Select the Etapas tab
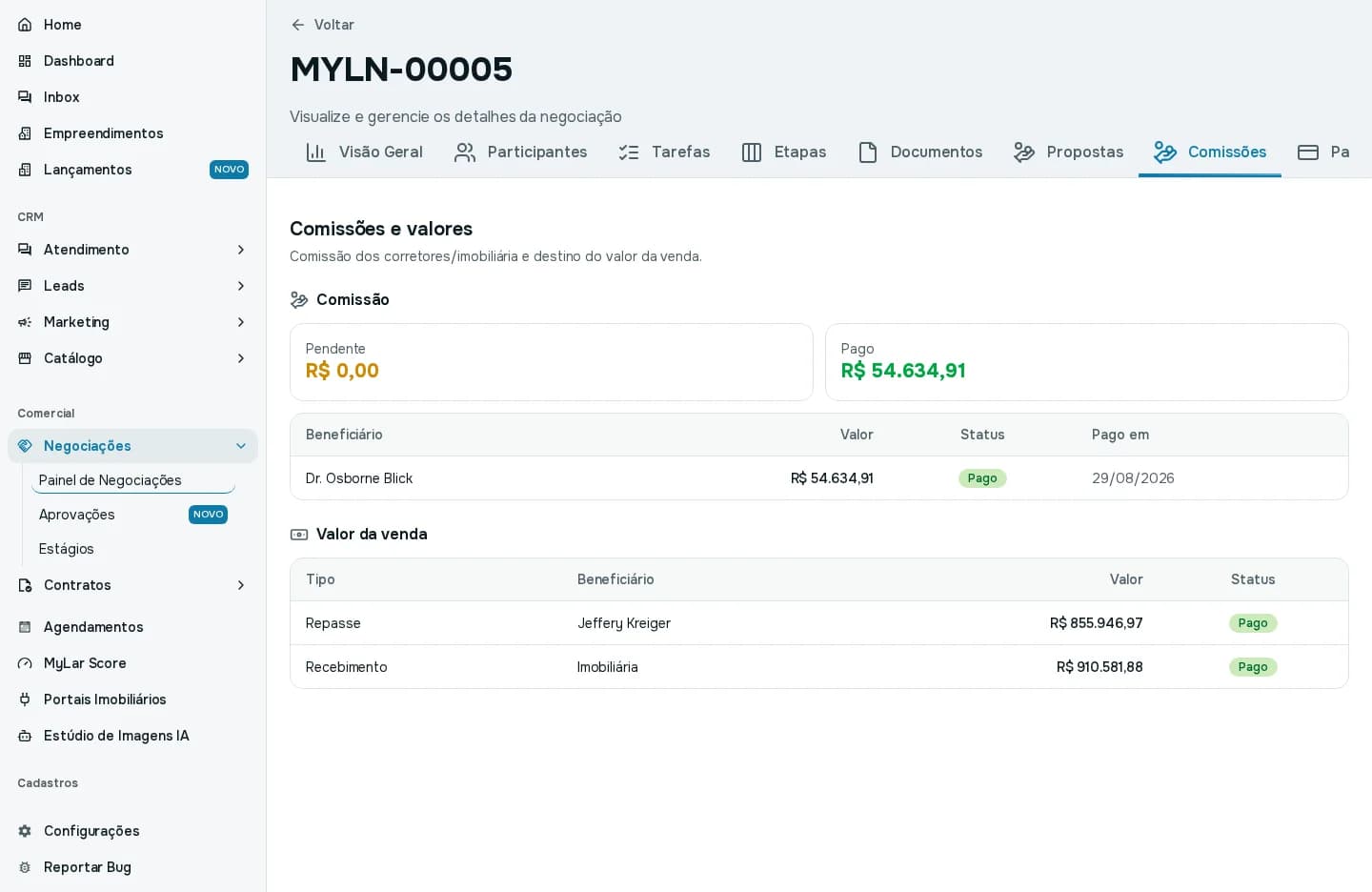The image size is (1372, 892). pyautogui.click(x=784, y=152)
